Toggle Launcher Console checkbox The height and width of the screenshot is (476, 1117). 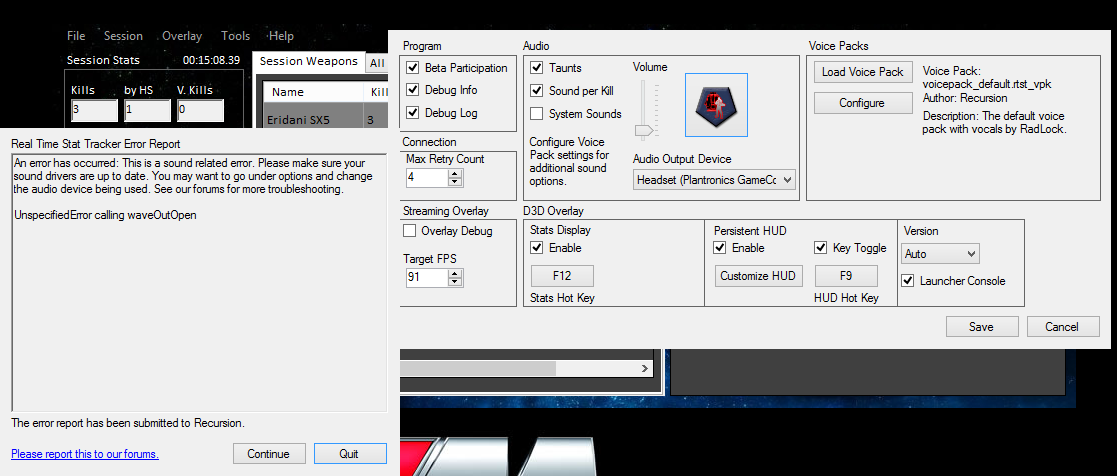coord(908,281)
